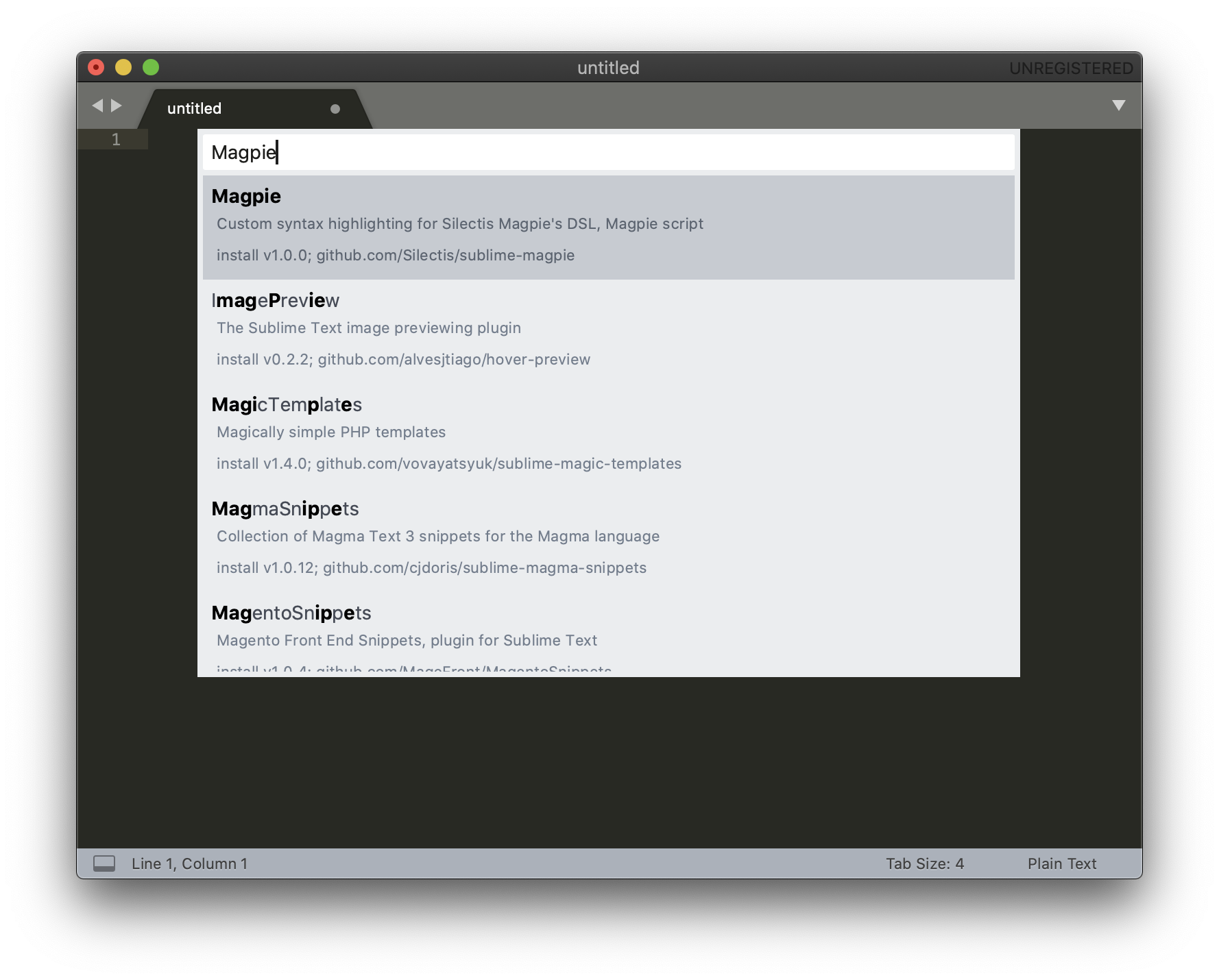The width and height of the screenshot is (1219, 980).
Task: Click 'The Sublime Text image previewing plugin'
Action: click(369, 328)
